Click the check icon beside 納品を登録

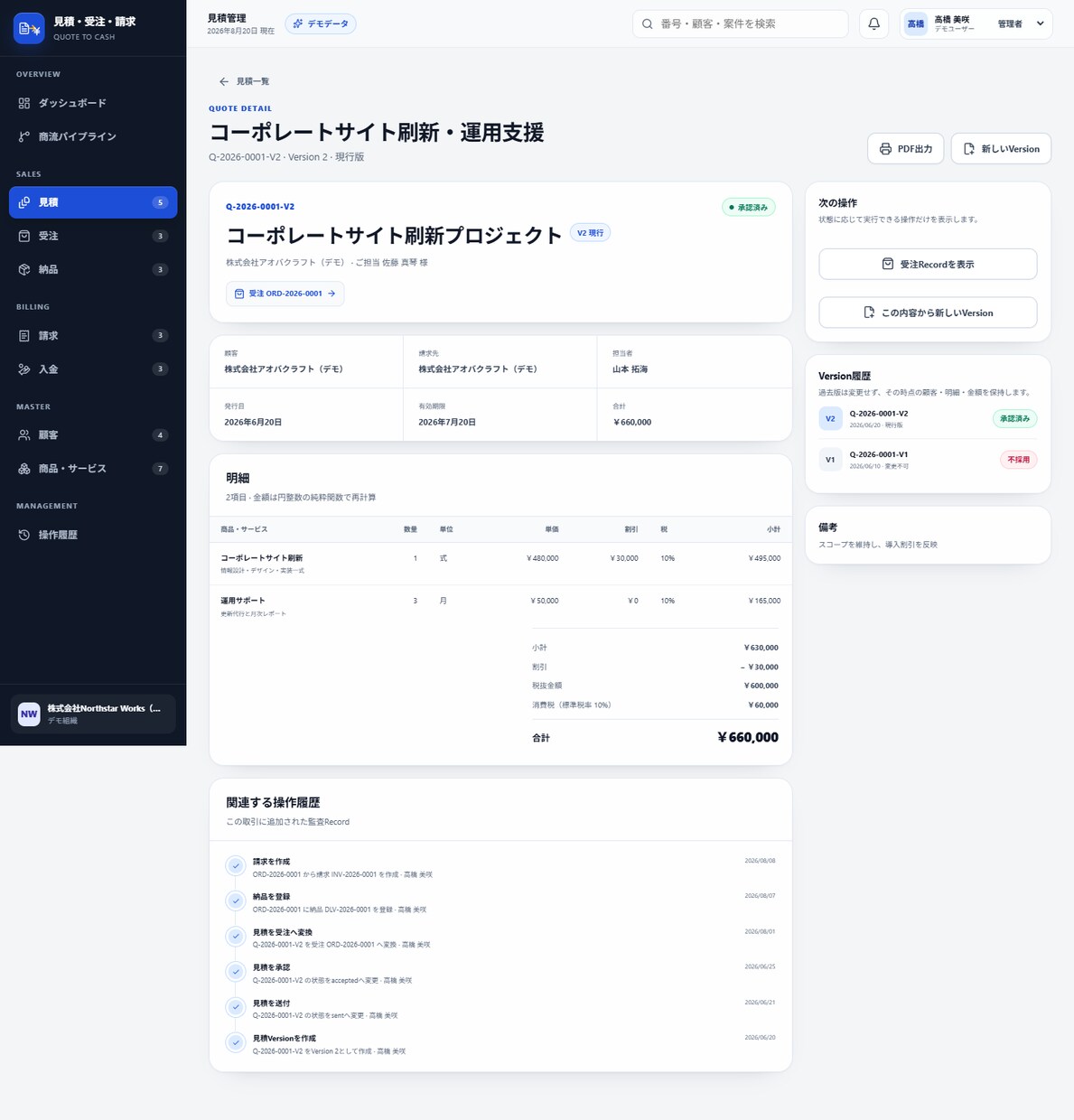[236, 901]
